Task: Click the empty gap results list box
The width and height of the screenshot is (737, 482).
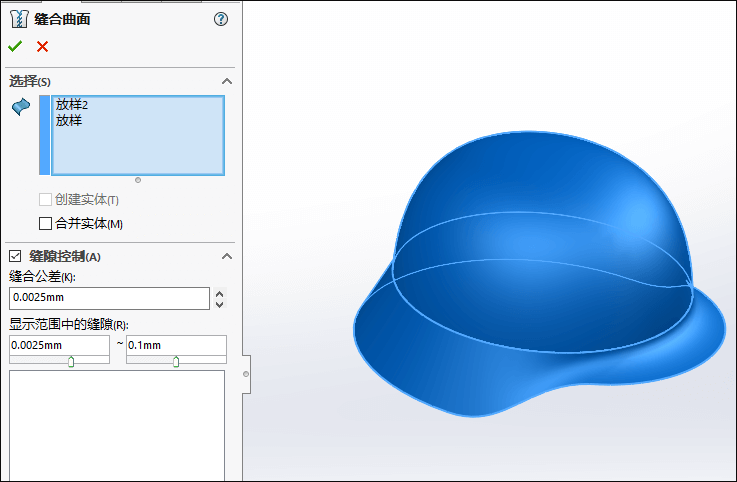Action: (117, 425)
